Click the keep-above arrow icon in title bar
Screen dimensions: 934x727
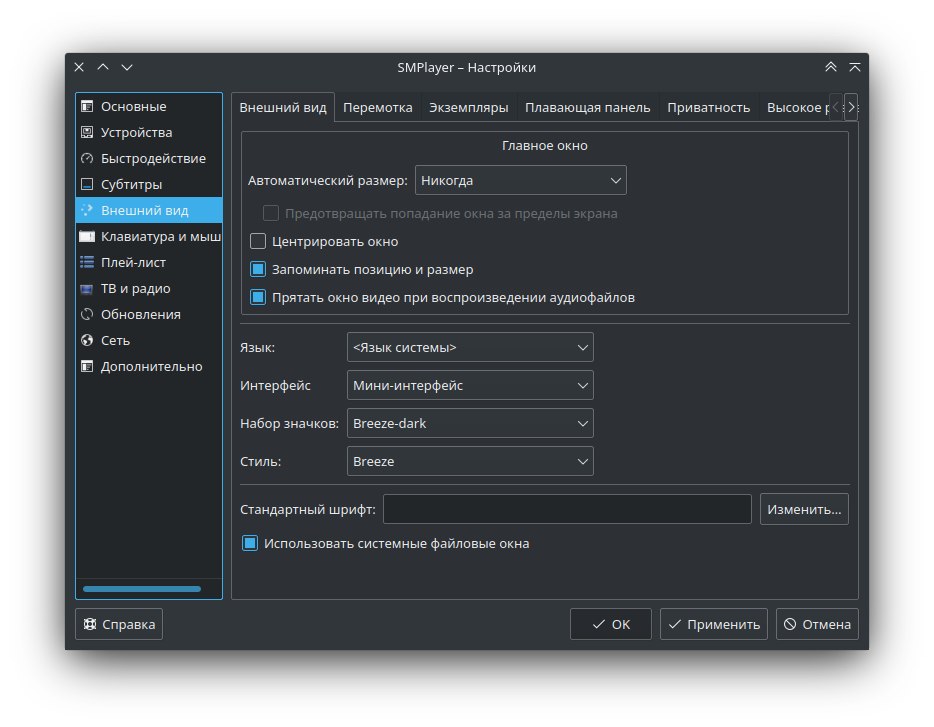click(103, 67)
